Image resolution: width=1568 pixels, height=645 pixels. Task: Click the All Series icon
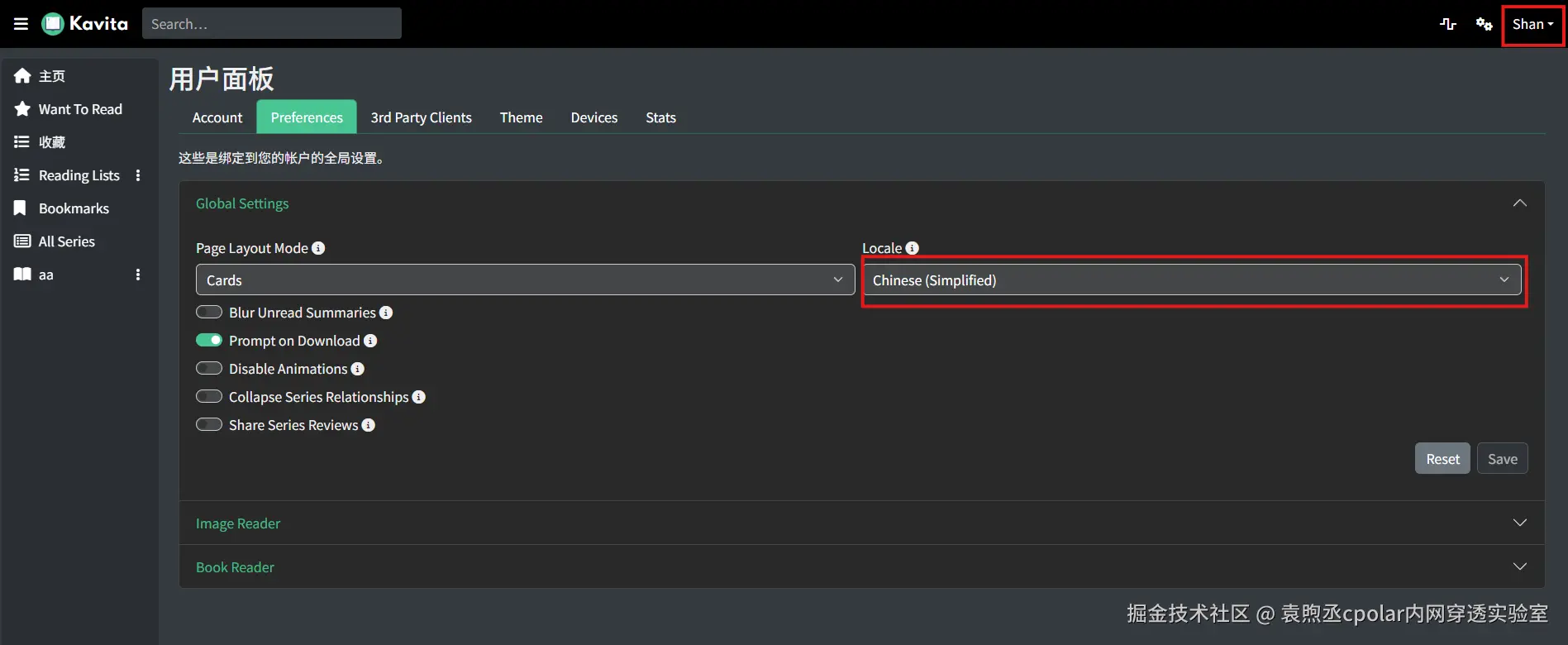point(22,241)
